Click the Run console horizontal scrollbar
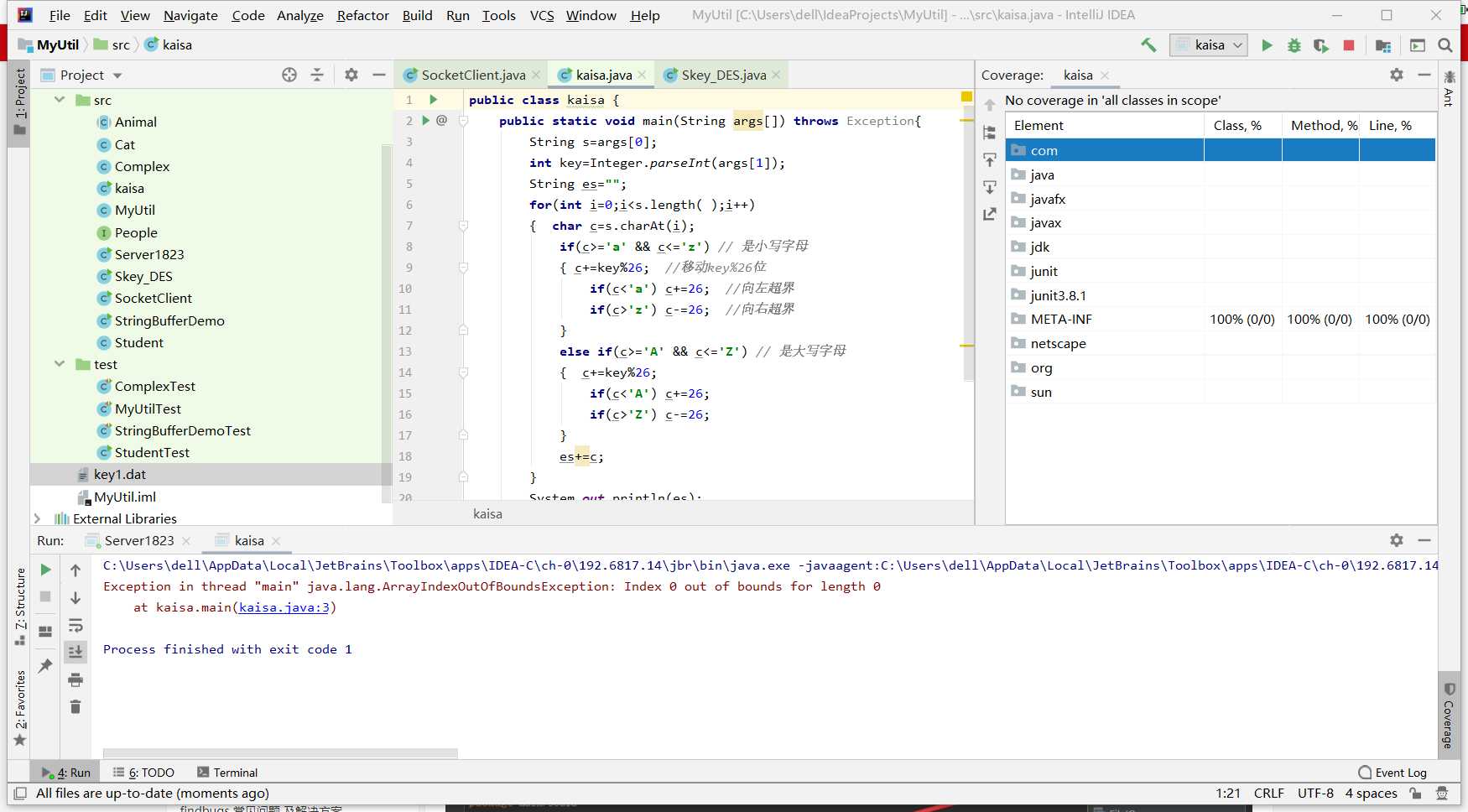The width and height of the screenshot is (1468, 812). click(280, 753)
